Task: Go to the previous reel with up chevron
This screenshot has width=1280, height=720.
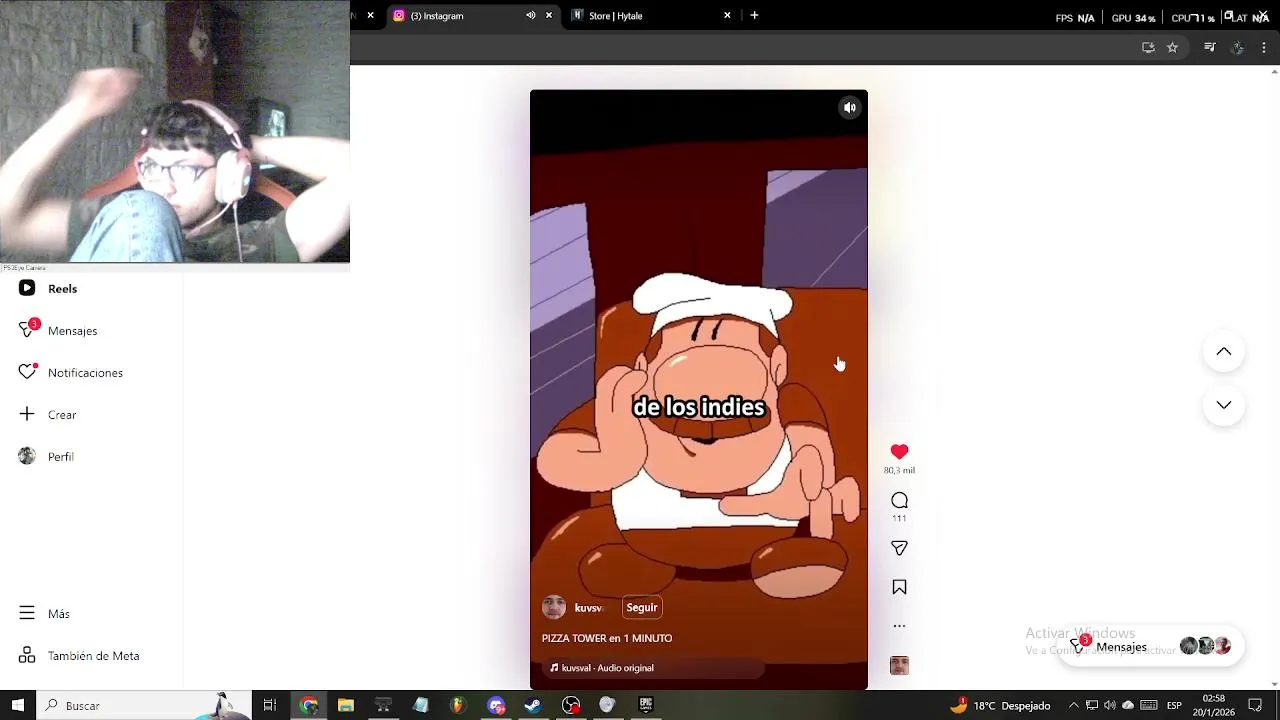Action: pos(1223,352)
